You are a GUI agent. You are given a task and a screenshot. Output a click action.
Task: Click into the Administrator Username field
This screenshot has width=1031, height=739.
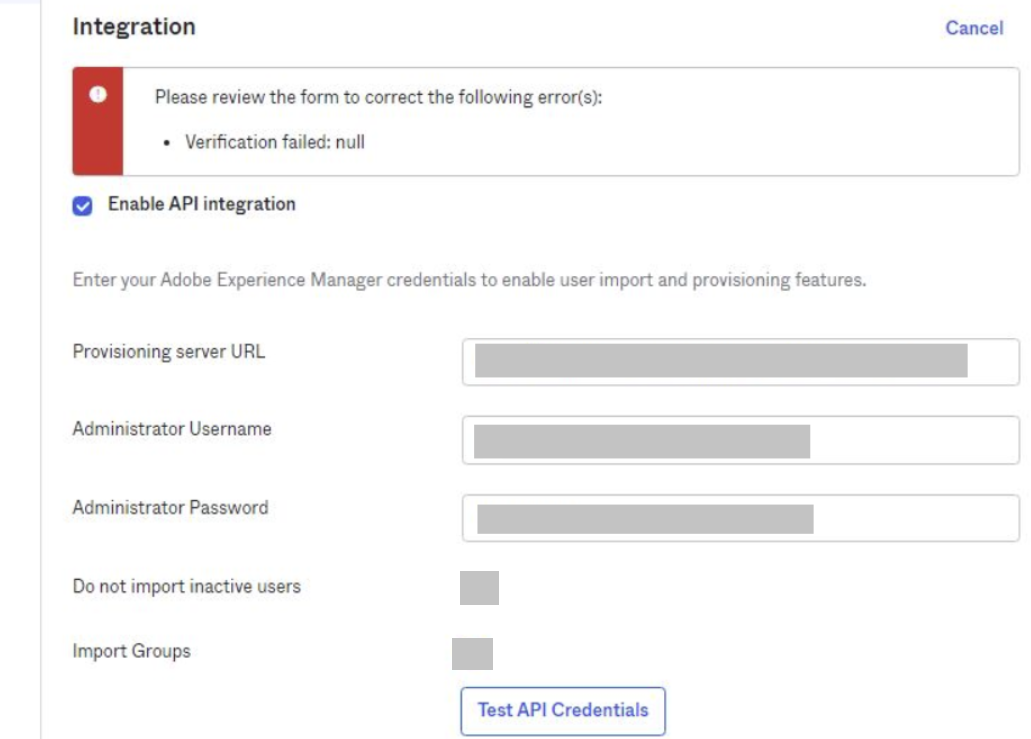(x=740, y=440)
